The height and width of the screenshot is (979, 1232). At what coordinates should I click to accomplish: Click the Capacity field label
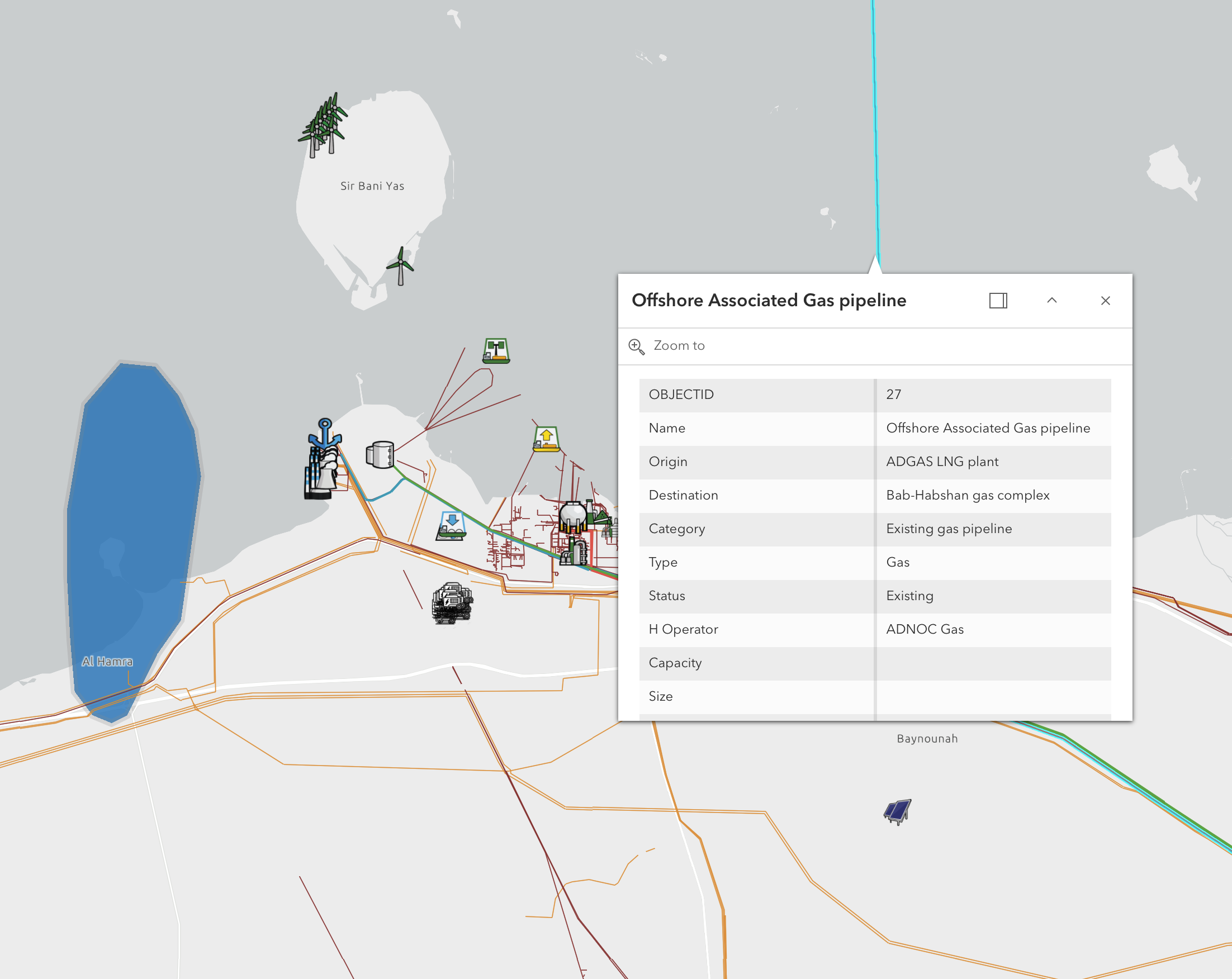675,663
